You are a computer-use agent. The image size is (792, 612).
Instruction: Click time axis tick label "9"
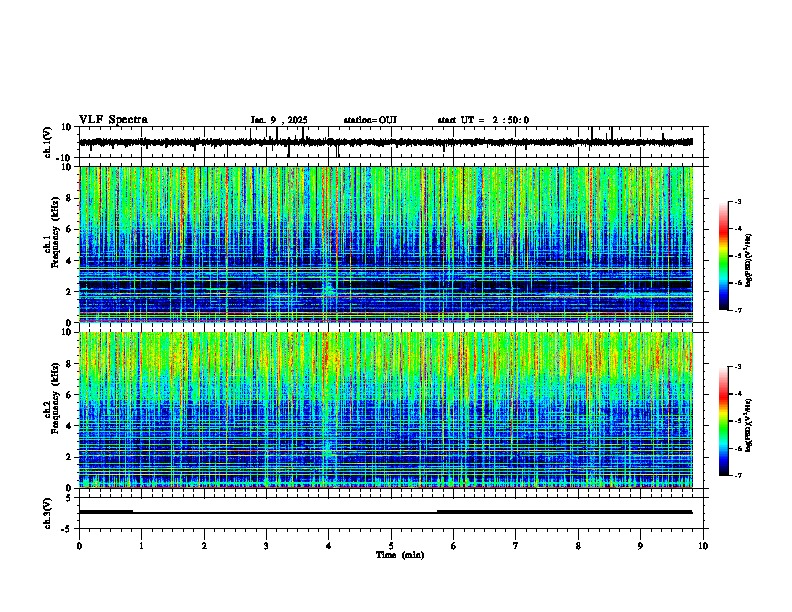640,546
